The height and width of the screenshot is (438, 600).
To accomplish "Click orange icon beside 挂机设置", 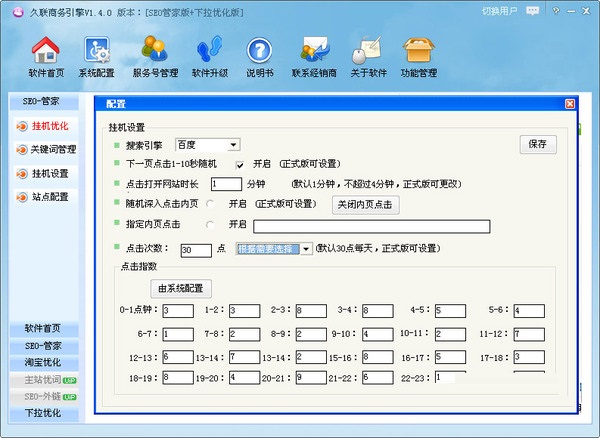I will click(x=22, y=174).
